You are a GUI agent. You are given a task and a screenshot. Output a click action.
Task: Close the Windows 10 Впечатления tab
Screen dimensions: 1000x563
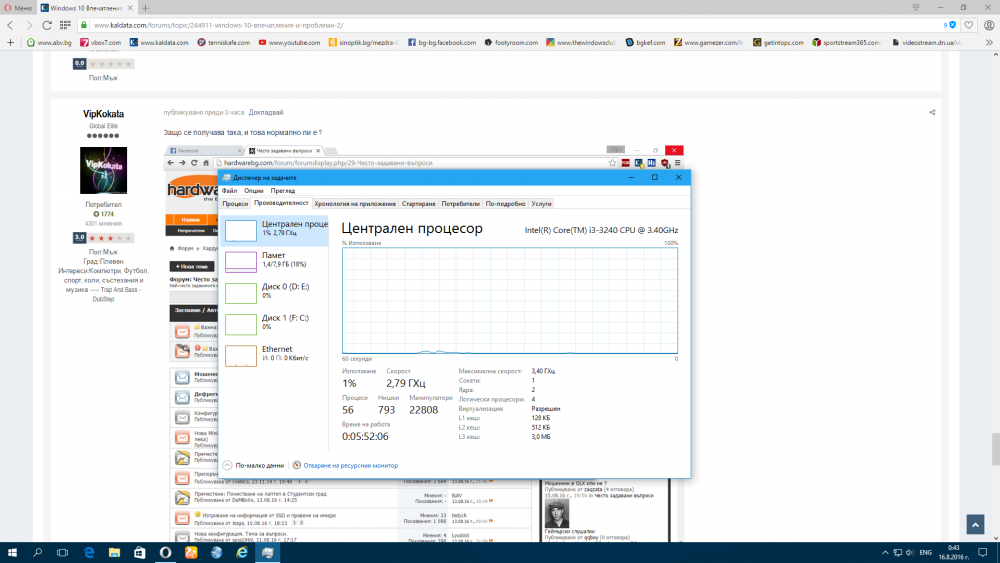click(130, 8)
